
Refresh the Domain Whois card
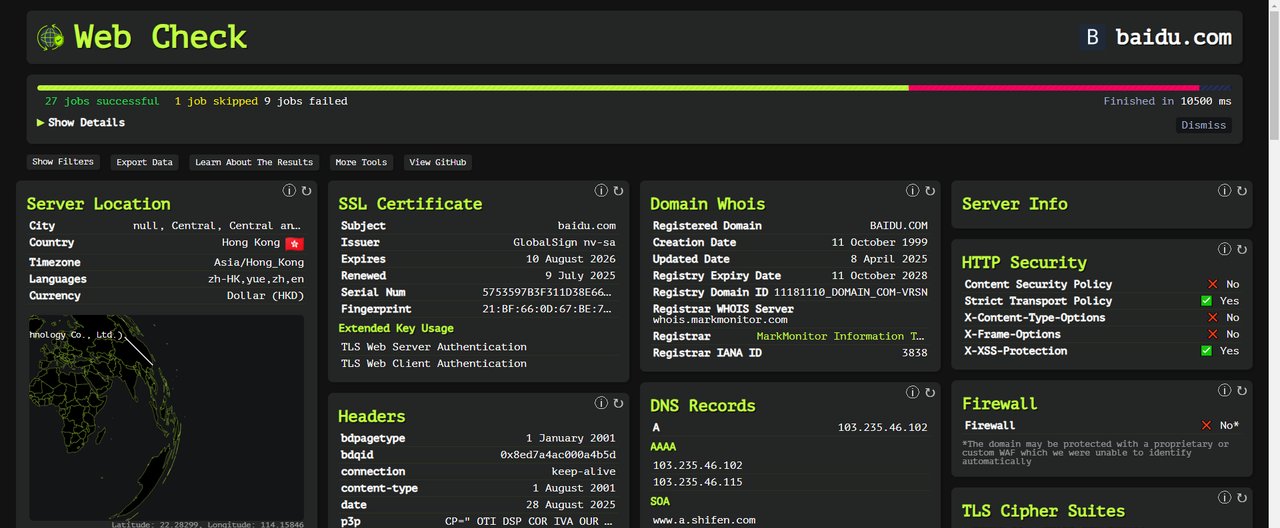pyautogui.click(x=930, y=190)
